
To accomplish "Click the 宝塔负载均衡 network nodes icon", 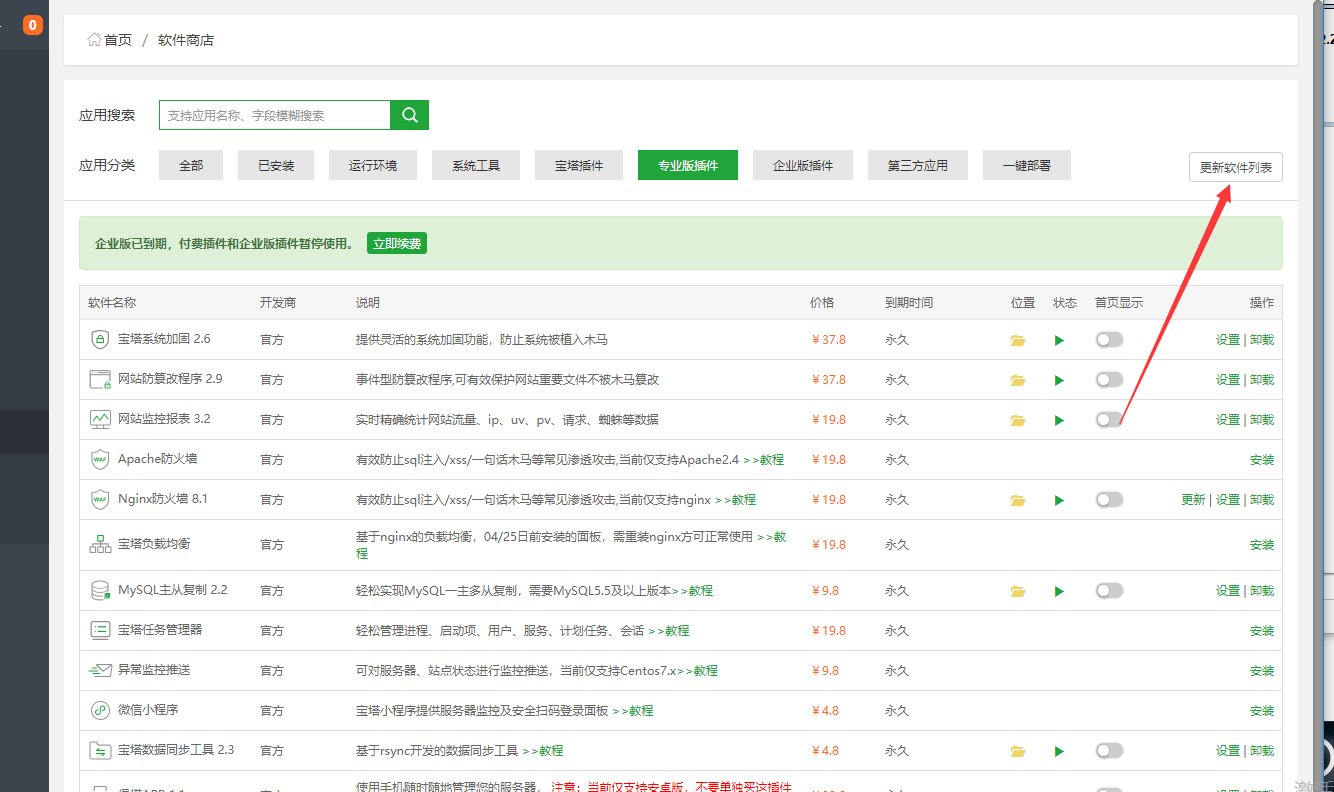I will 99,544.
